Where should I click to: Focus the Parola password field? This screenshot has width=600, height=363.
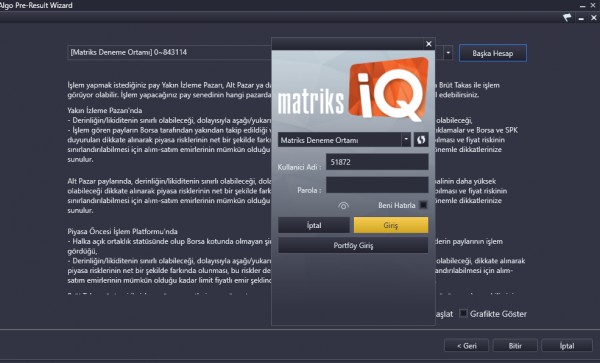377,185
